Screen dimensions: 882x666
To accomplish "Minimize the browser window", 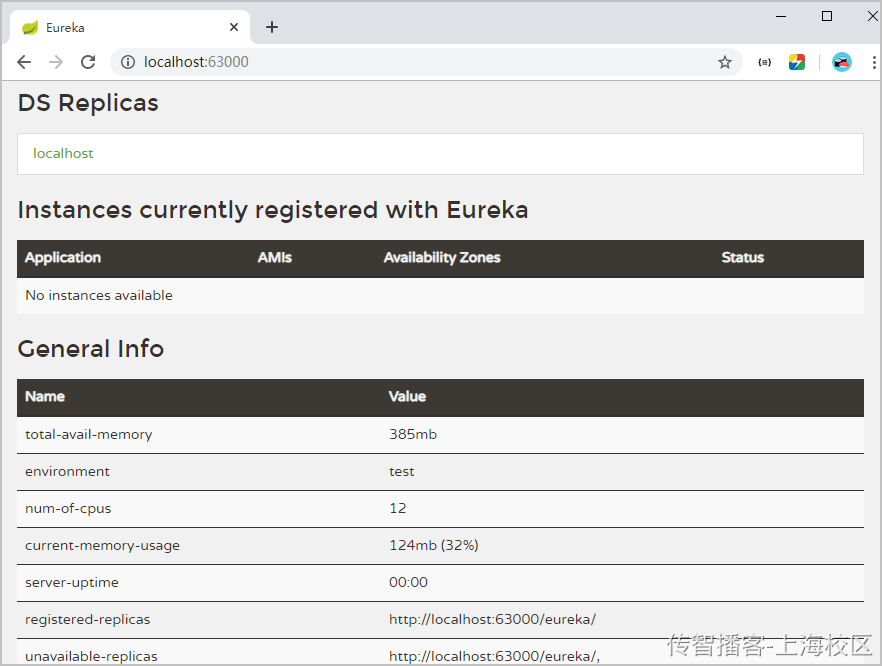I will point(781,16).
